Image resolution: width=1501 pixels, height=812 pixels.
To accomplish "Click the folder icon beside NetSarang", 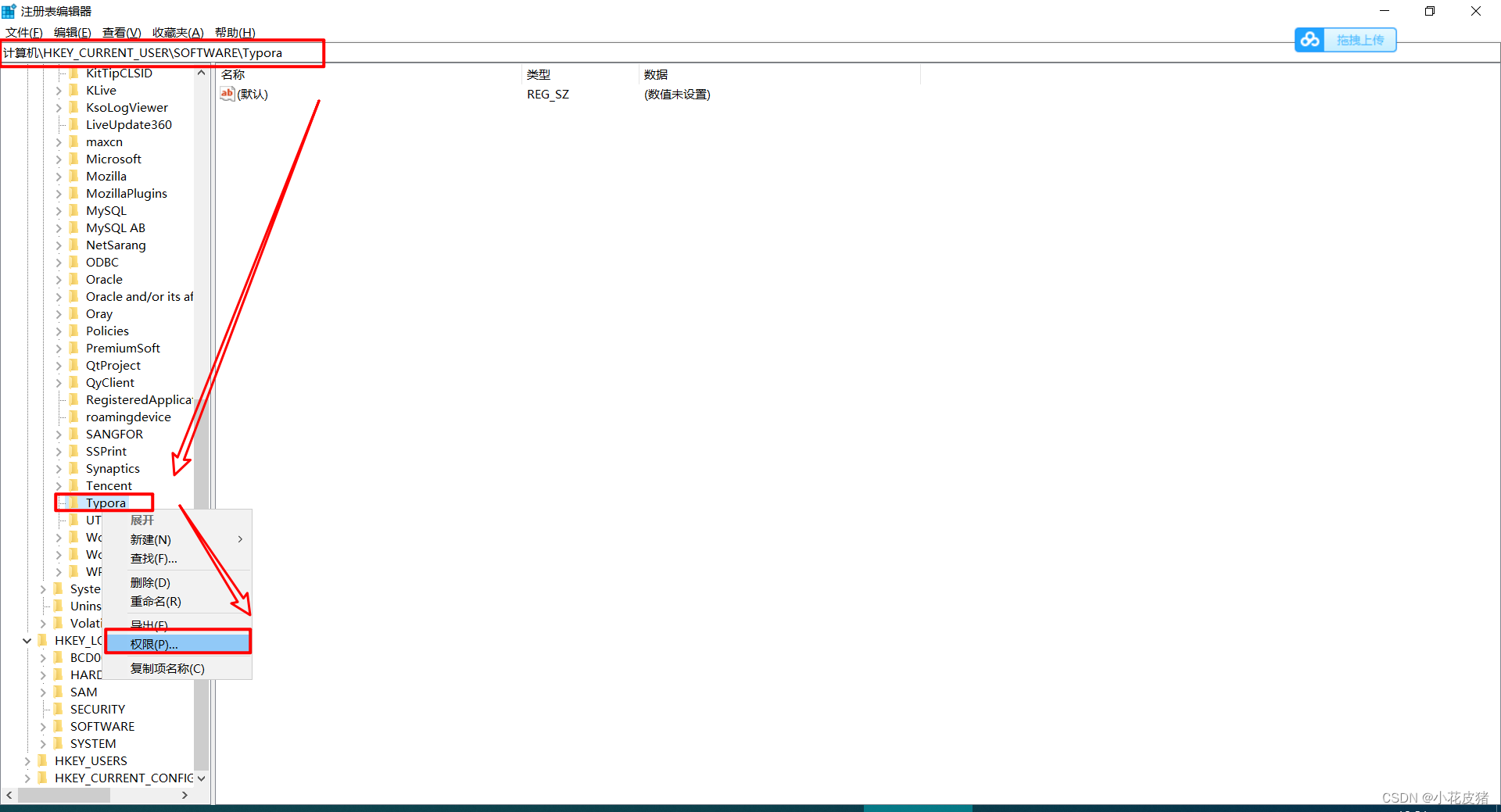I will click(x=74, y=245).
